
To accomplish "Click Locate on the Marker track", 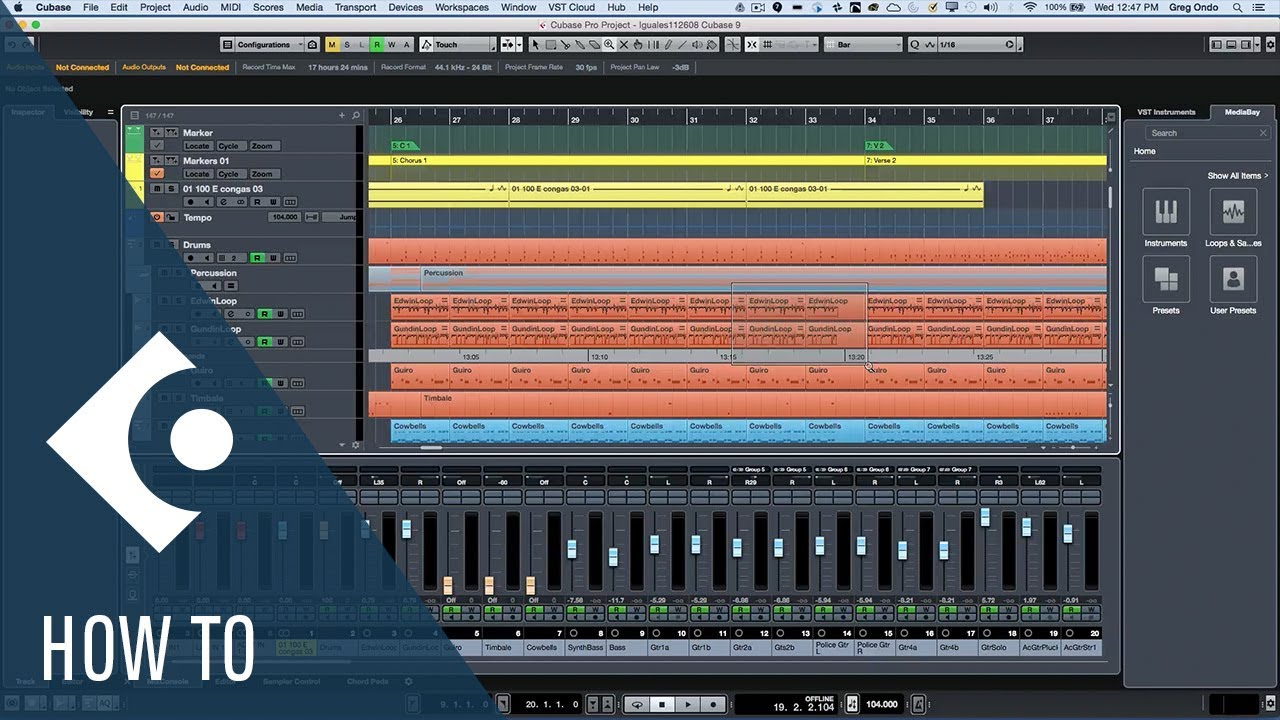I will pyautogui.click(x=198, y=146).
